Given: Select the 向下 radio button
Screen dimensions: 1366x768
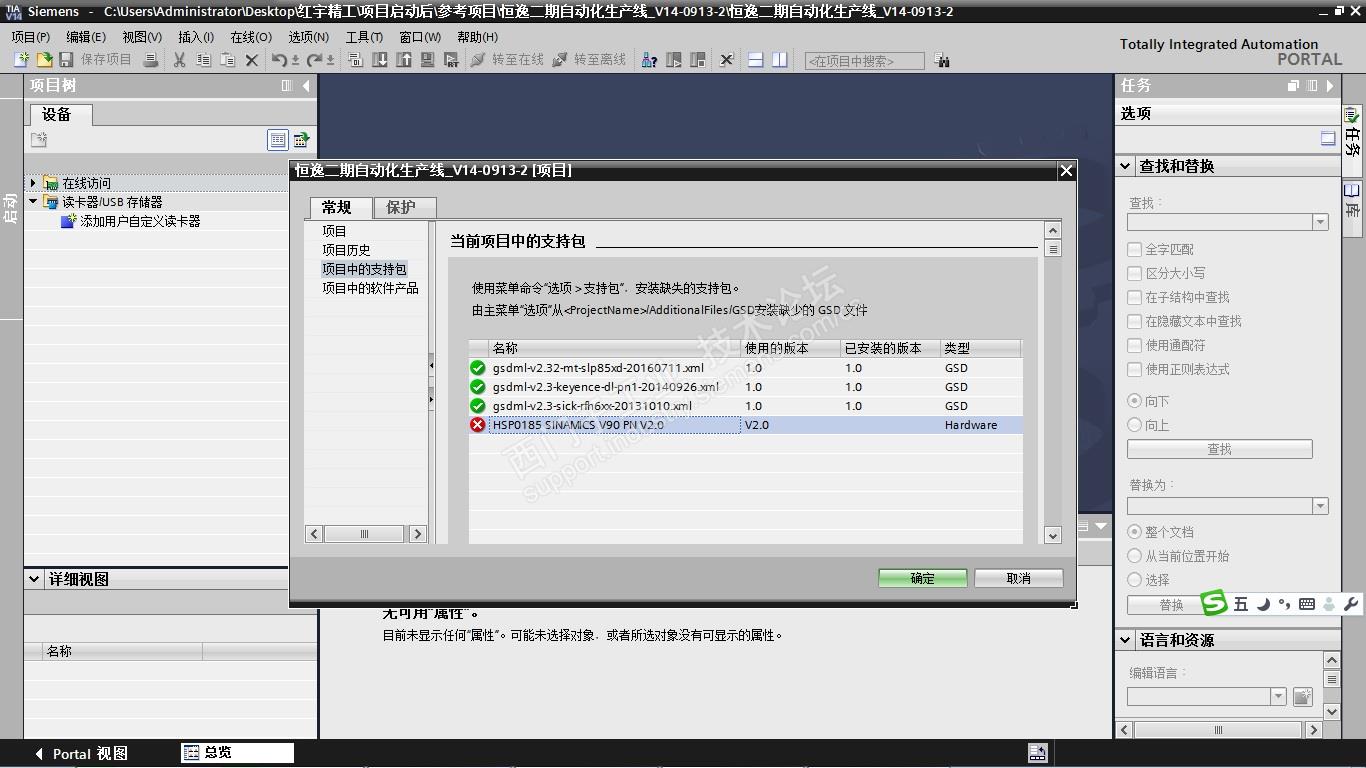Looking at the screenshot, I should 1135,401.
